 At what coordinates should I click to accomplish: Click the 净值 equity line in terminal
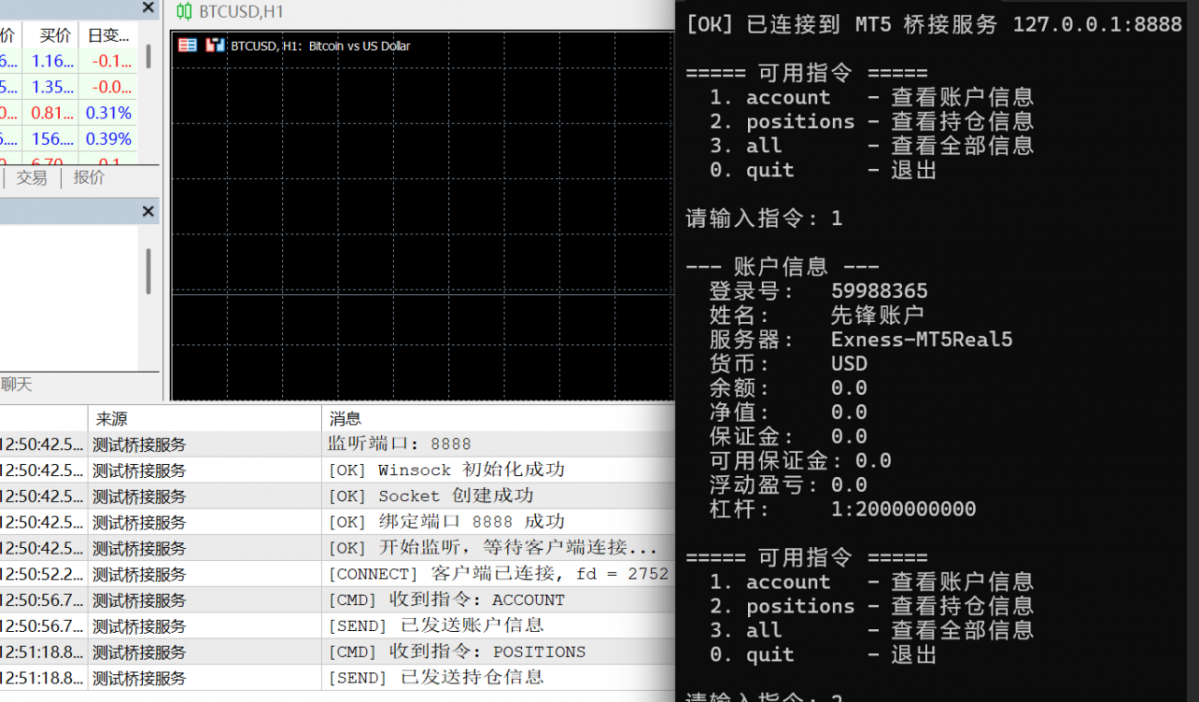(x=788, y=412)
